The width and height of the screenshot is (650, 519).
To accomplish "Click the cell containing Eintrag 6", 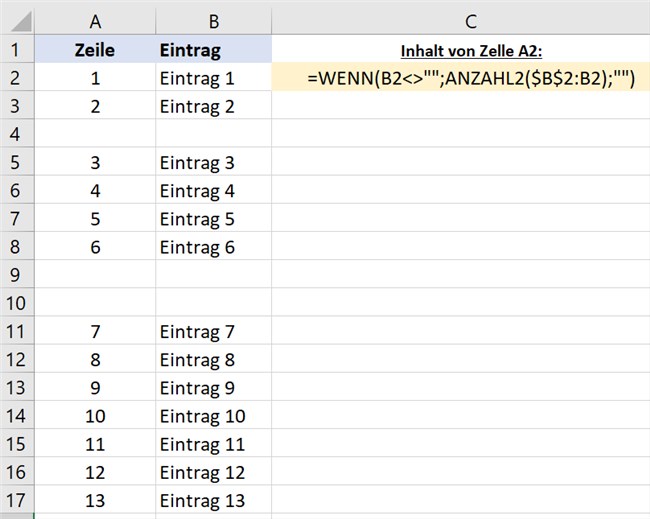I will point(213,246).
